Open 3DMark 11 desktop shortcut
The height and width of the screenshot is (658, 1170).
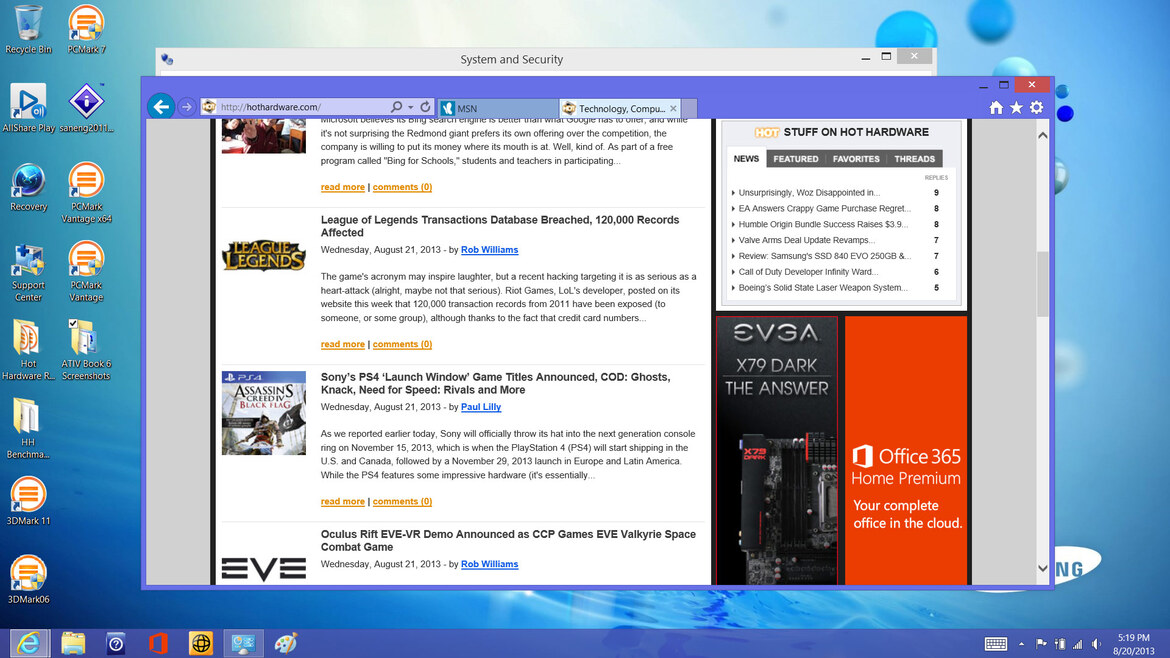pos(28,501)
